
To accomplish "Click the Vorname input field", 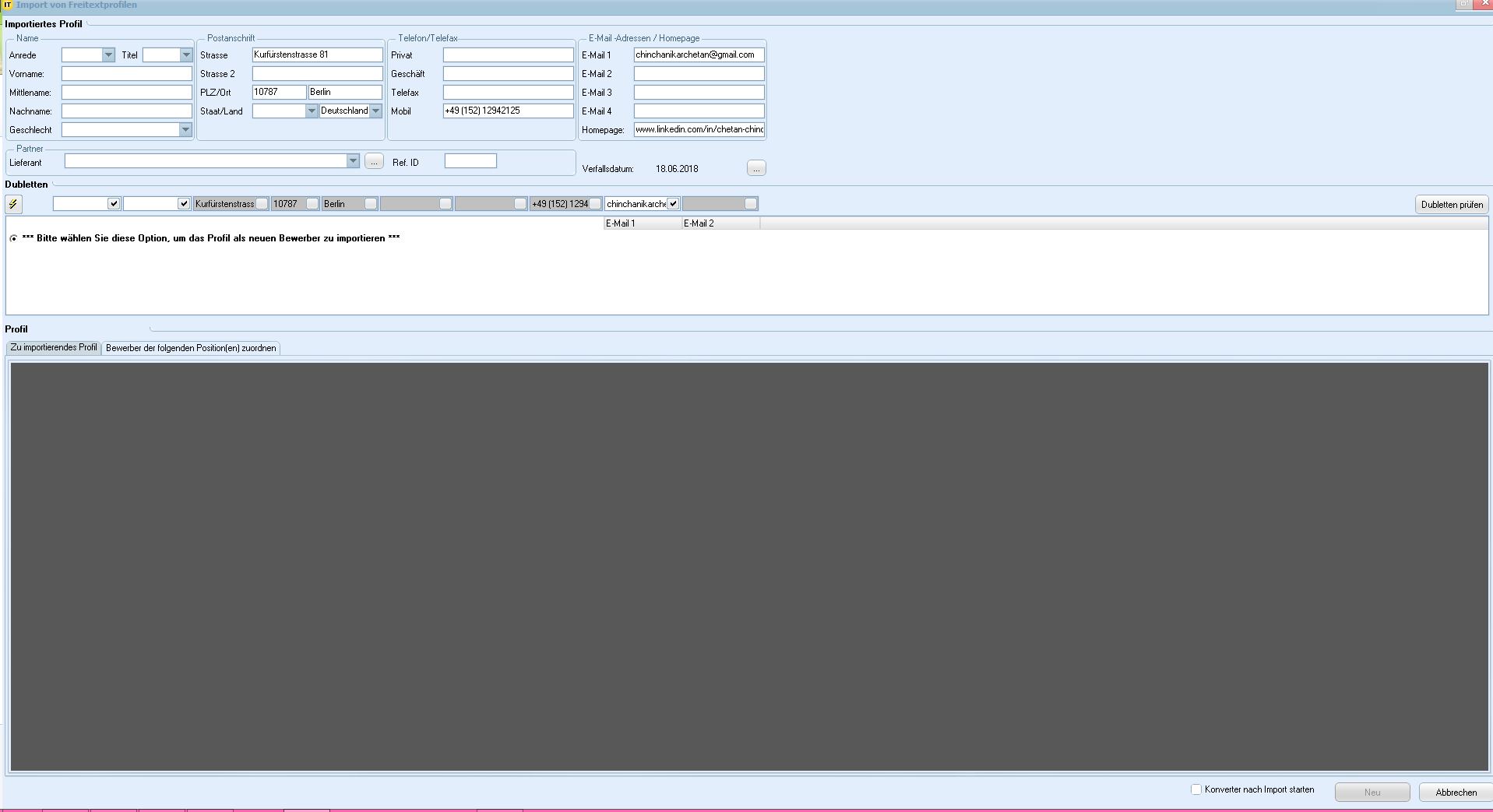I will 127,74.
